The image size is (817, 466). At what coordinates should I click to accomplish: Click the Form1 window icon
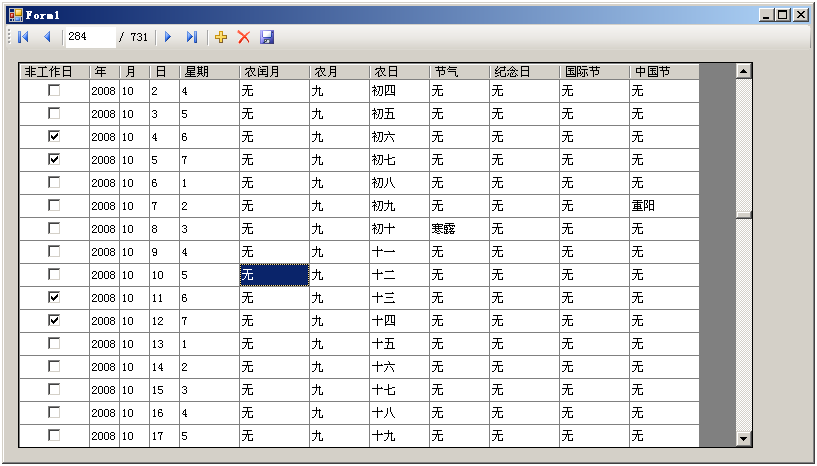[16, 15]
